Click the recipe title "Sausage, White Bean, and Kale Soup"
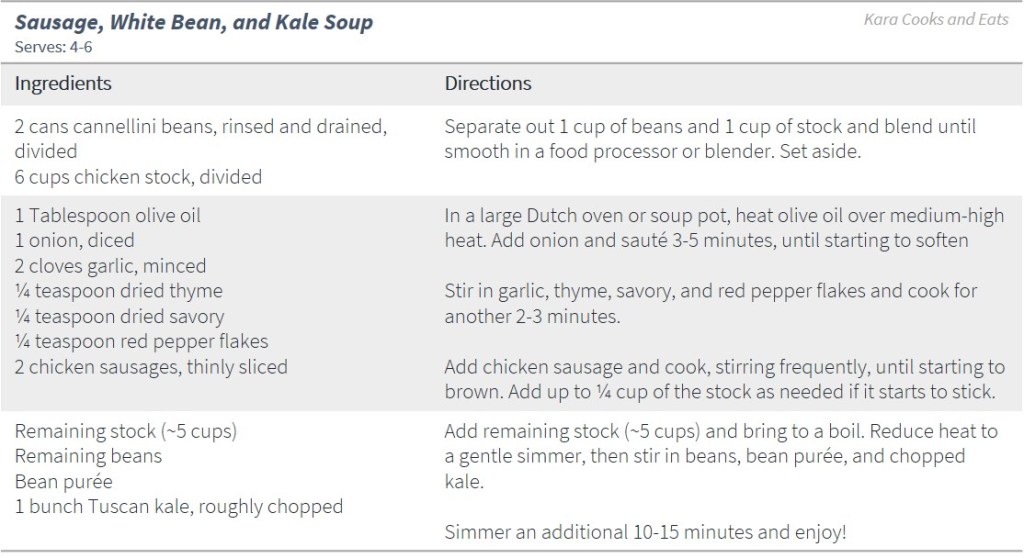This screenshot has width=1024, height=558. 193,21
